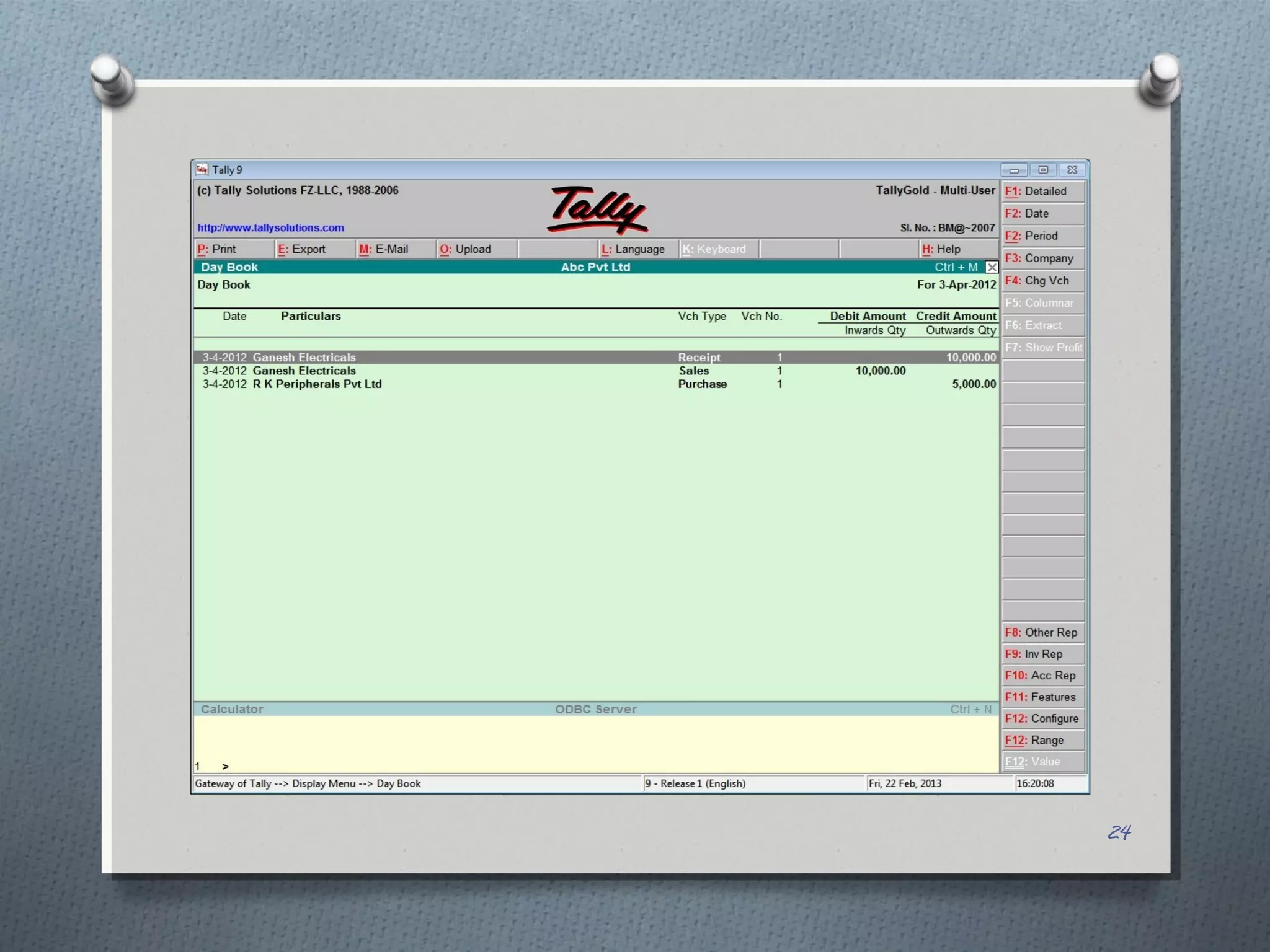Open the F11 Features settings
This screenshot has height=952, width=1270.
[1043, 697]
